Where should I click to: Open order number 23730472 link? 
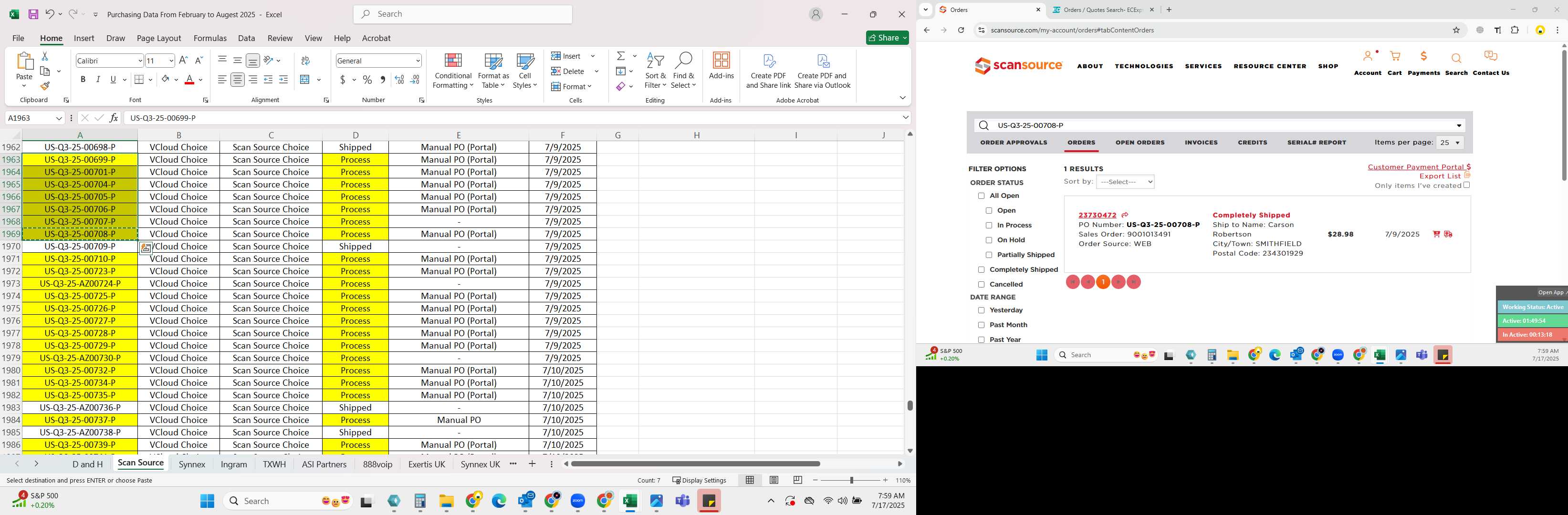tap(1097, 215)
